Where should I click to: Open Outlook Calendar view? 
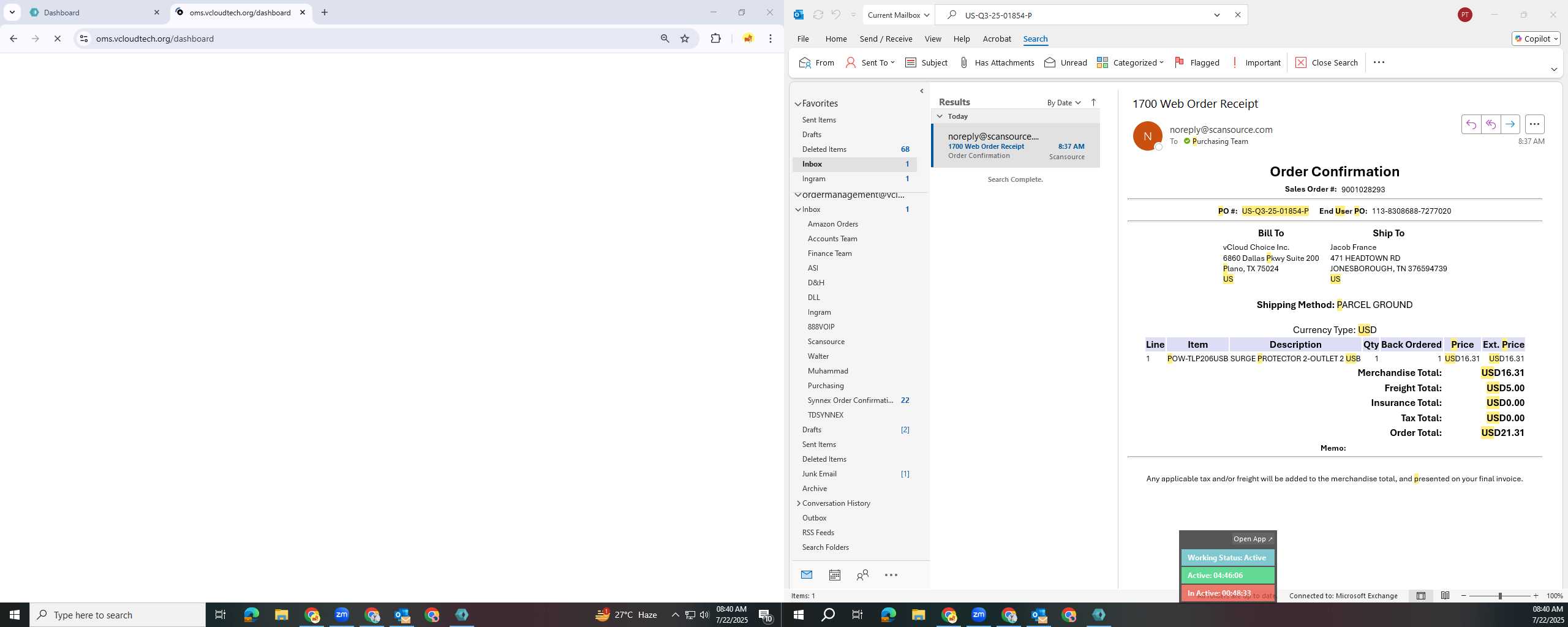[835, 574]
